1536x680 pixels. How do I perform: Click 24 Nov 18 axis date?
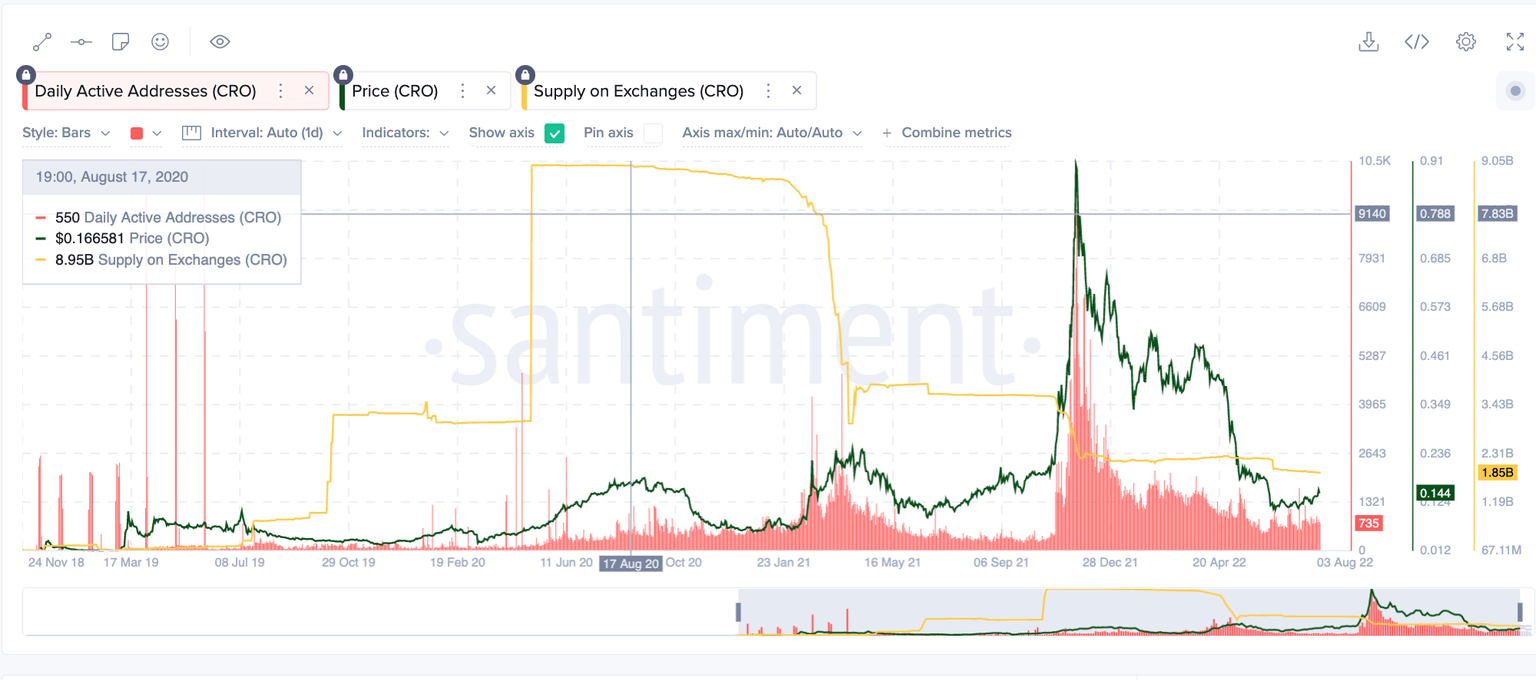tap(56, 563)
